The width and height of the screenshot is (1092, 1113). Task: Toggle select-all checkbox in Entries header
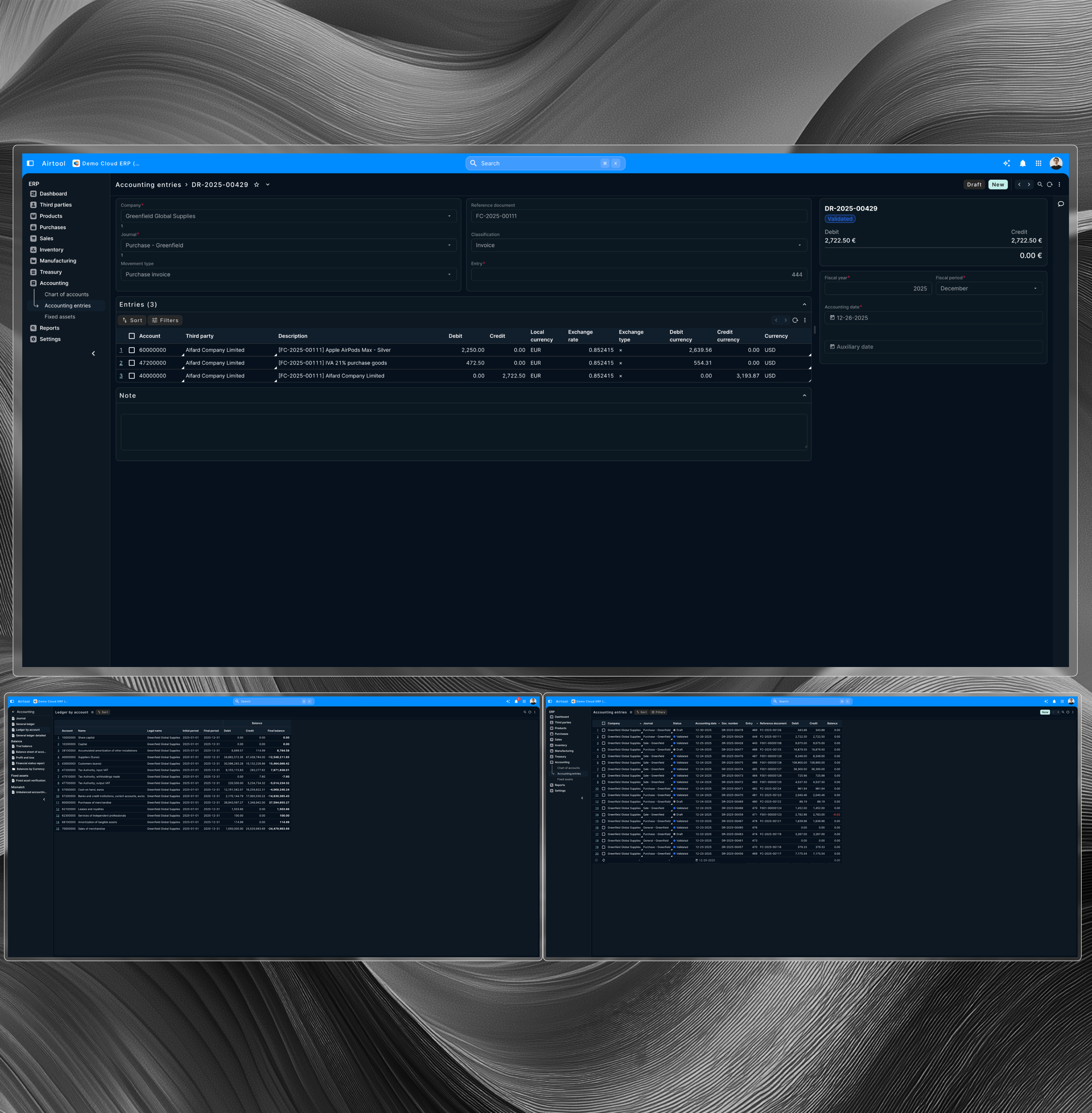(132, 336)
